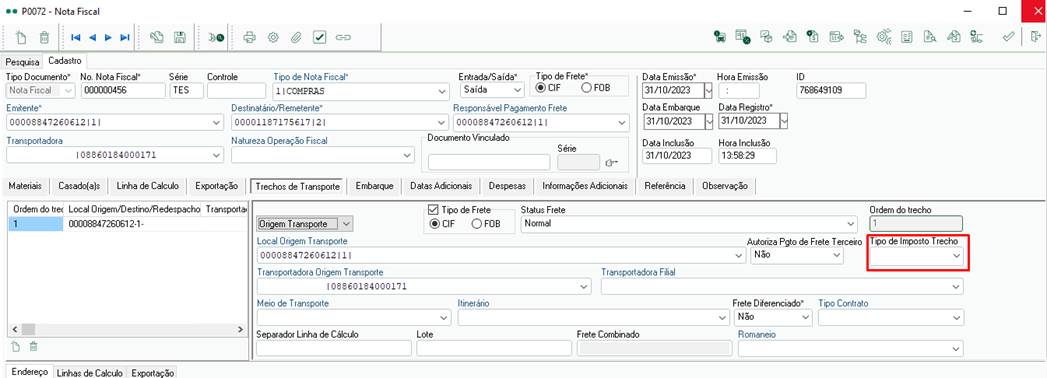
Task: Open settings via the toolbar gear icon
Action: [x=273, y=37]
